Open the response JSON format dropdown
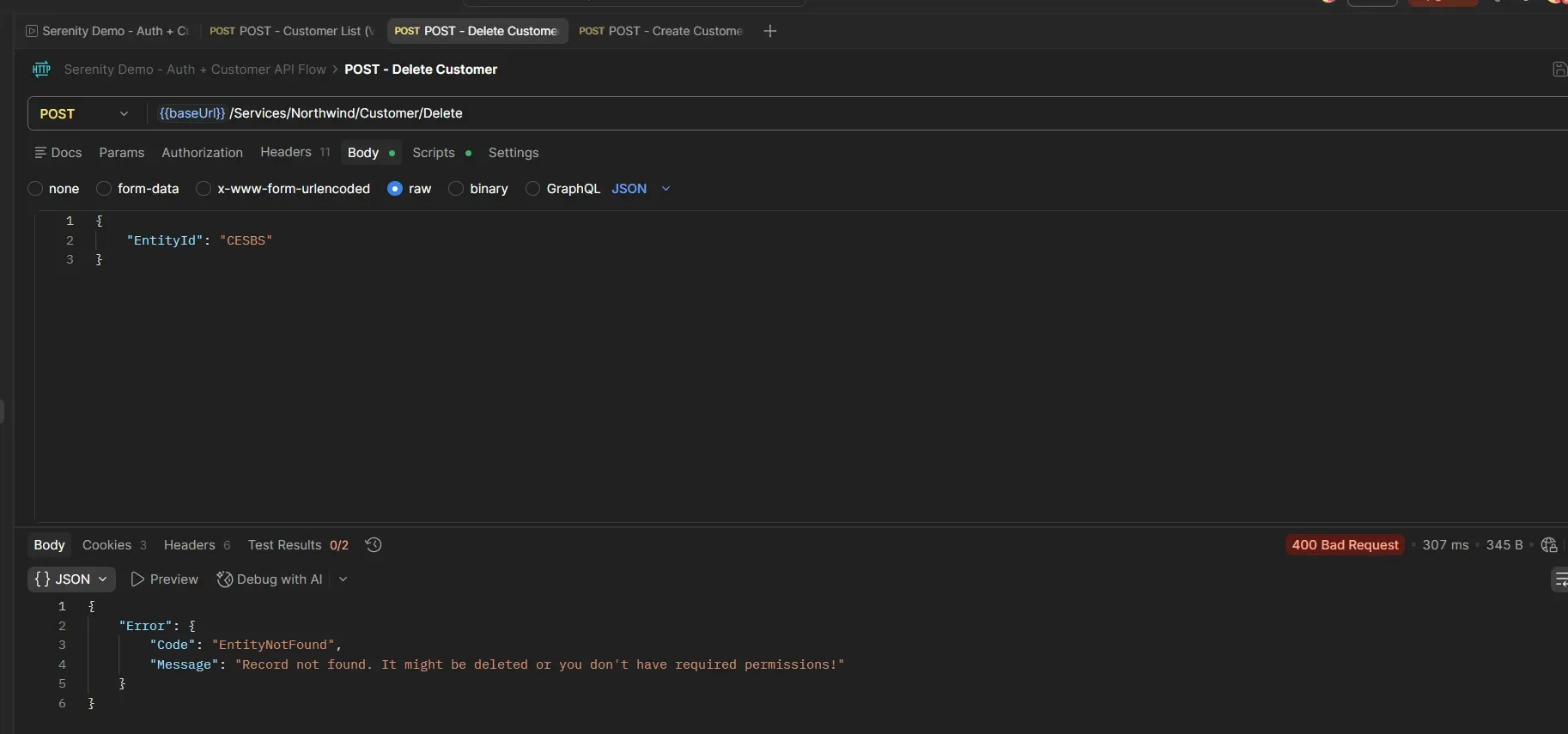Image resolution: width=1568 pixels, height=734 pixels. pos(71,579)
